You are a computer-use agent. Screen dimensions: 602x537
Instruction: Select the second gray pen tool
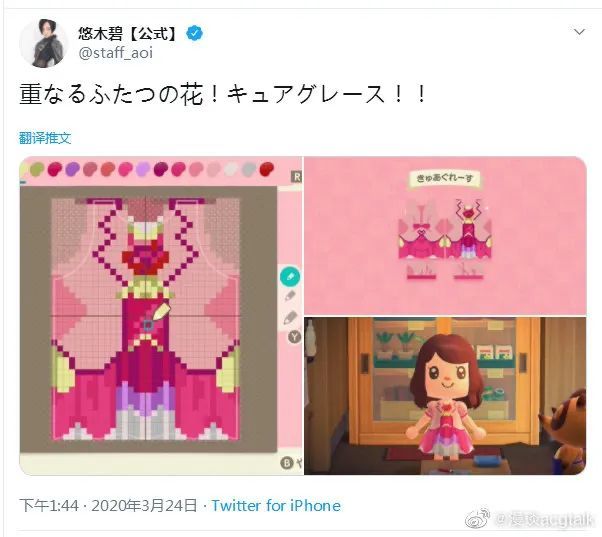[290, 297]
